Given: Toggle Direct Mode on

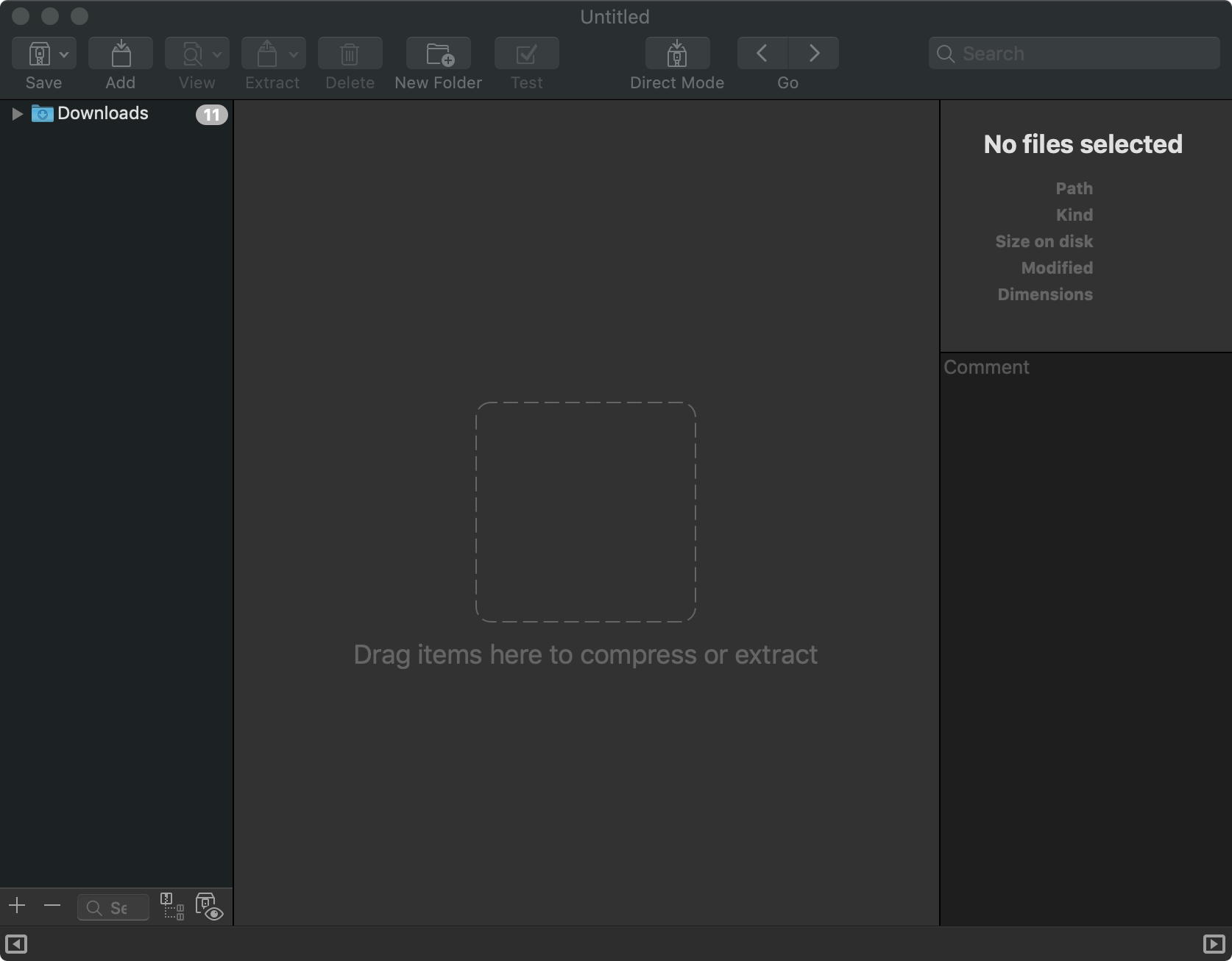Looking at the screenshot, I should click(677, 54).
